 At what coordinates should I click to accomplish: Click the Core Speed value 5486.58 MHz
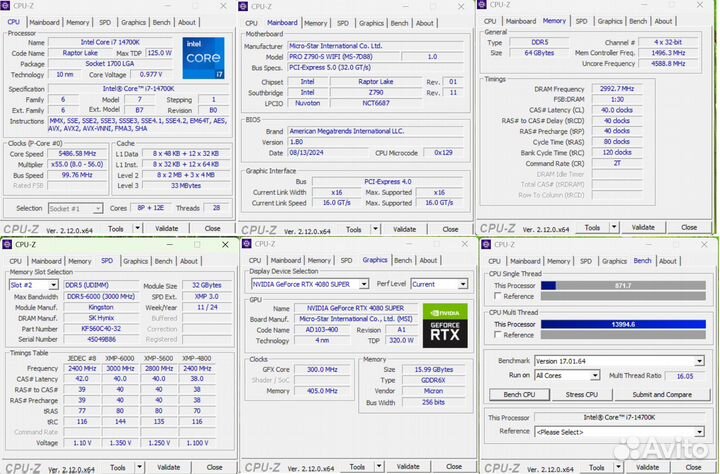click(77, 154)
